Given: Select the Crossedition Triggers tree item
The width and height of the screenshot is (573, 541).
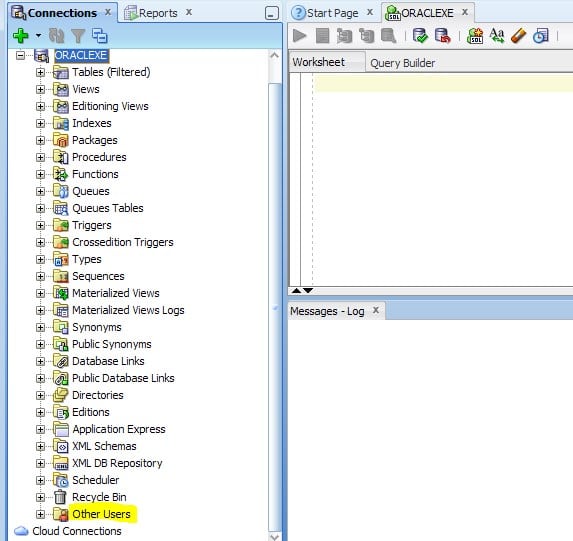Looking at the screenshot, I should [123, 242].
